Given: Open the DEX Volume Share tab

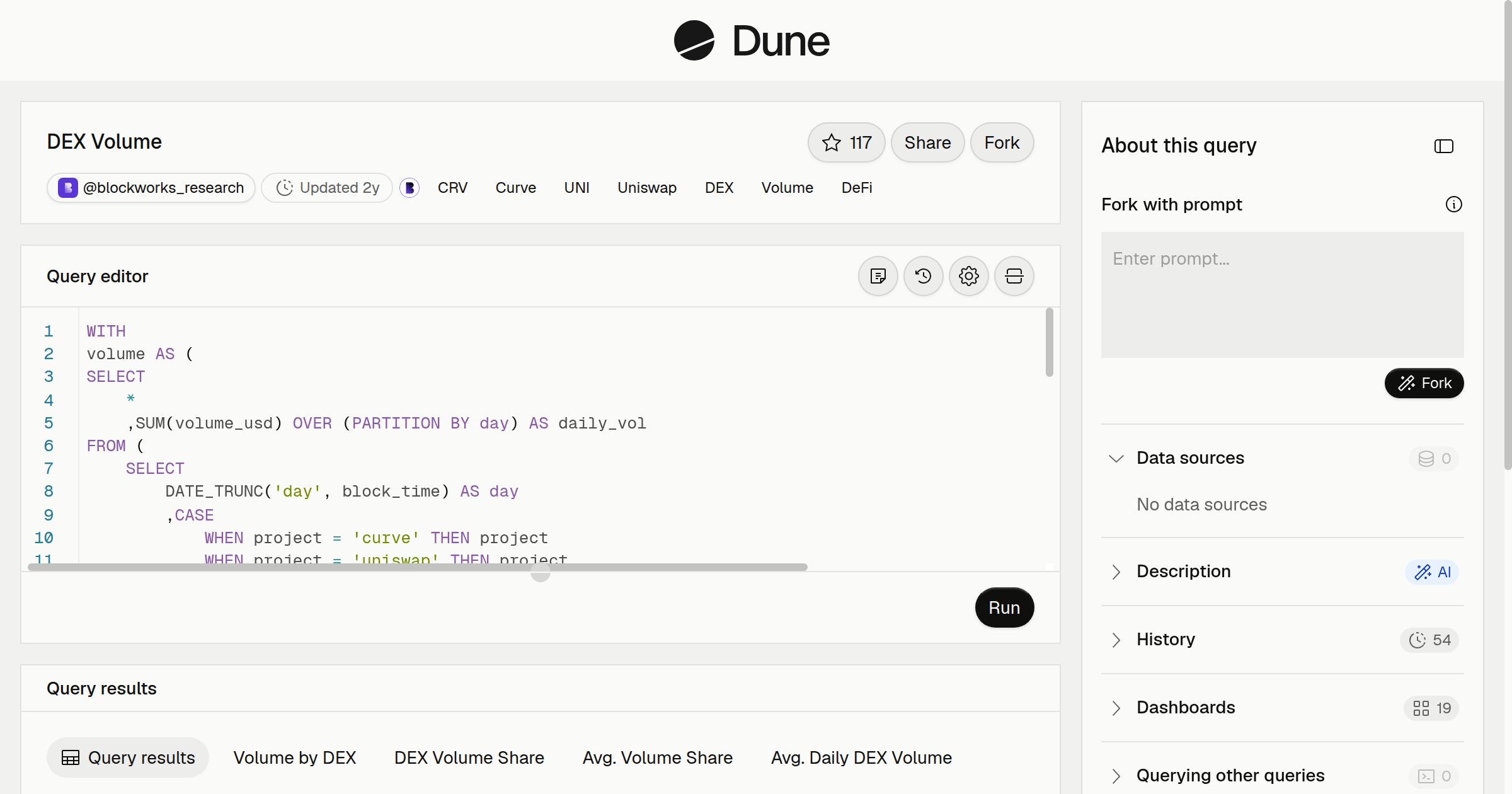Looking at the screenshot, I should 469,757.
